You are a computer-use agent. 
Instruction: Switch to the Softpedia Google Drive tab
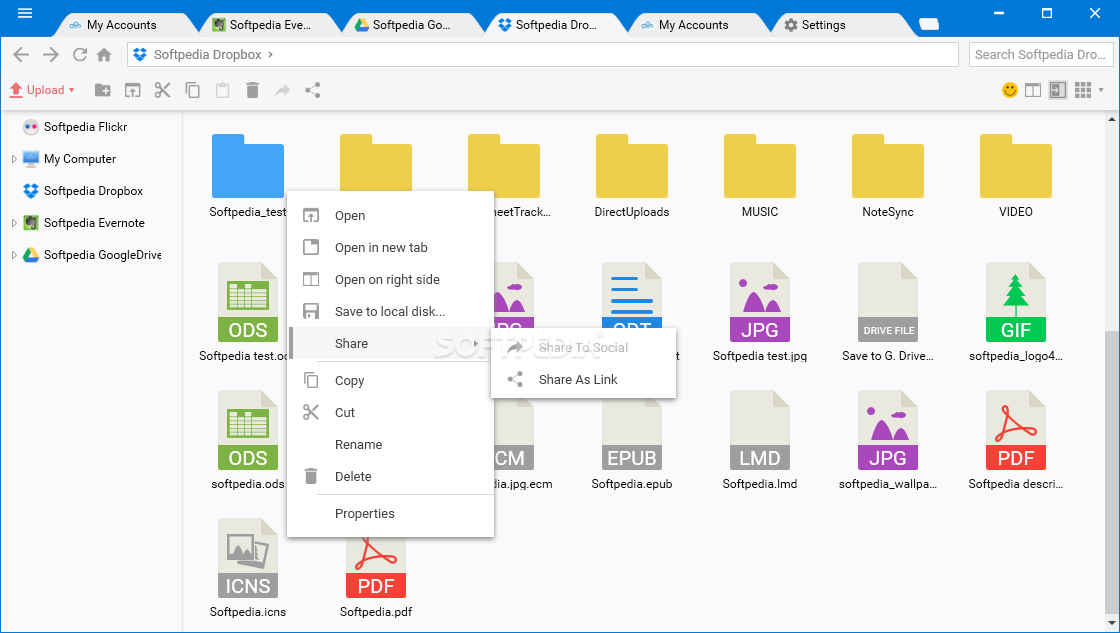[411, 25]
